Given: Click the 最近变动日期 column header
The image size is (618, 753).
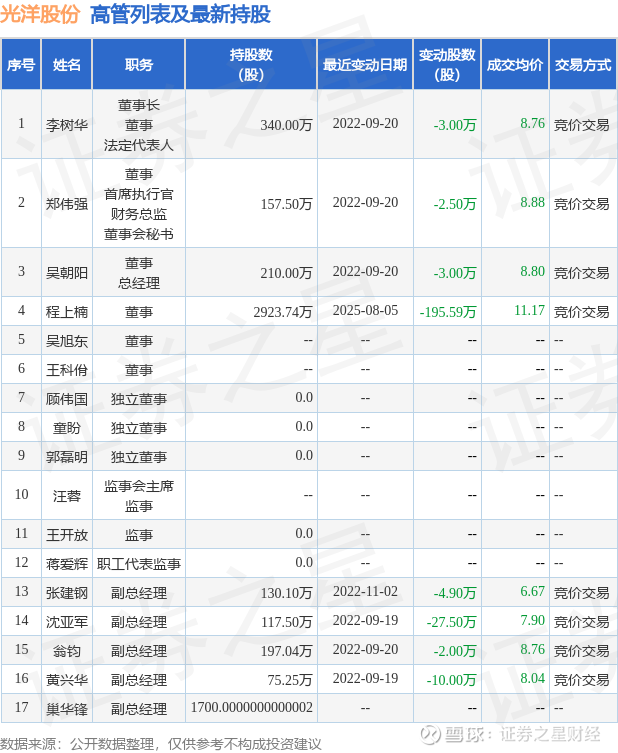Looking at the screenshot, I should pyautogui.click(x=365, y=64).
